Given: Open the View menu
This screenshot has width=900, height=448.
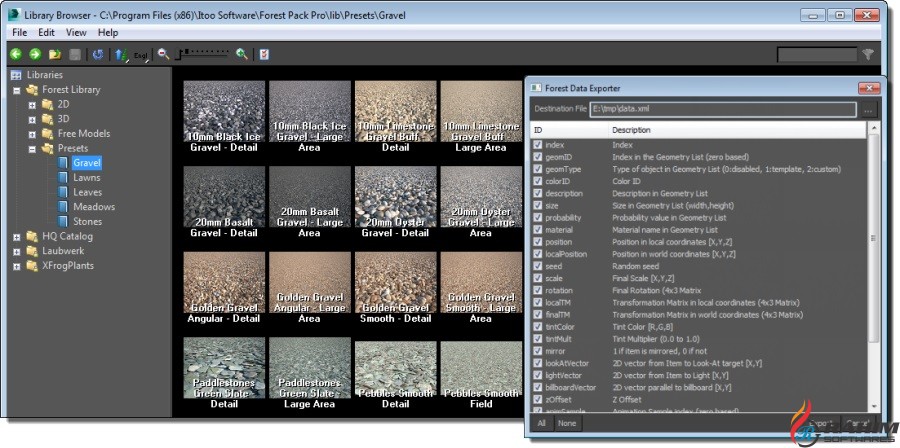Looking at the screenshot, I should pos(76,32).
